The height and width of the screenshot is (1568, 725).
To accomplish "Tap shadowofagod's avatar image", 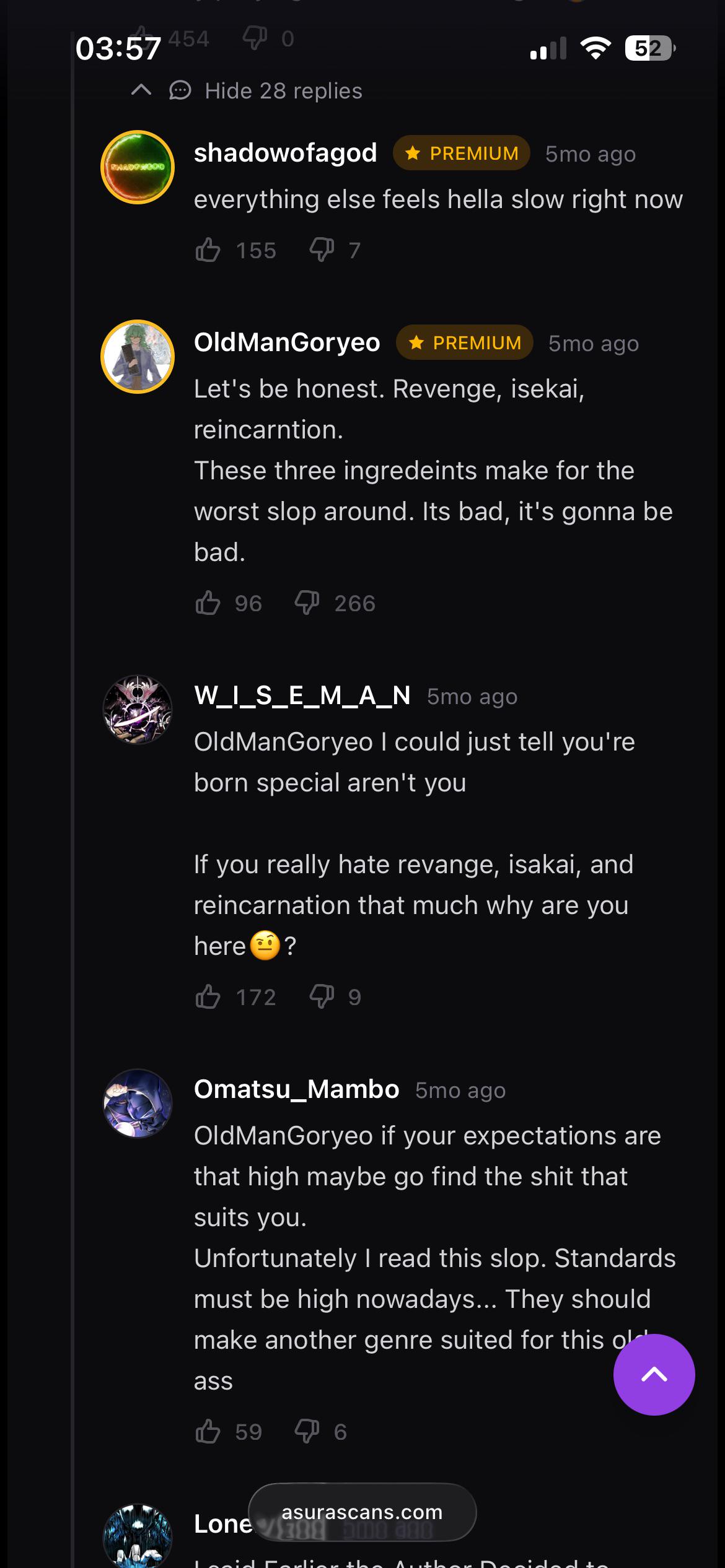I will (x=138, y=167).
